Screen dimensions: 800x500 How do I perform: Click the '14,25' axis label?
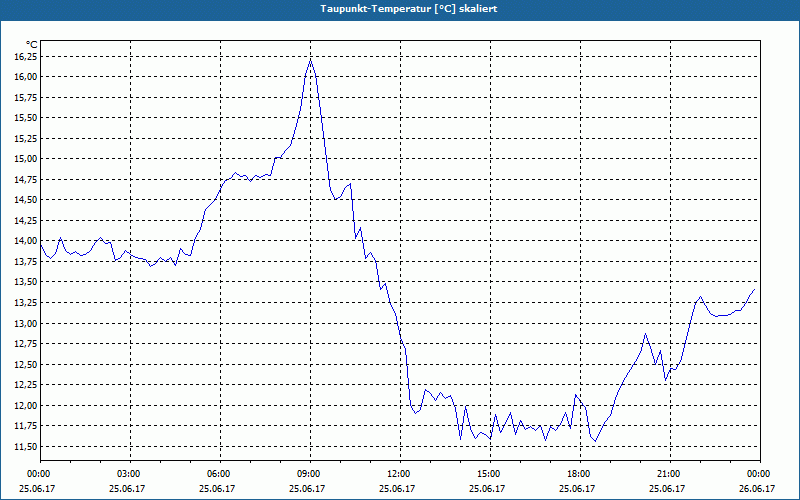click(26, 221)
